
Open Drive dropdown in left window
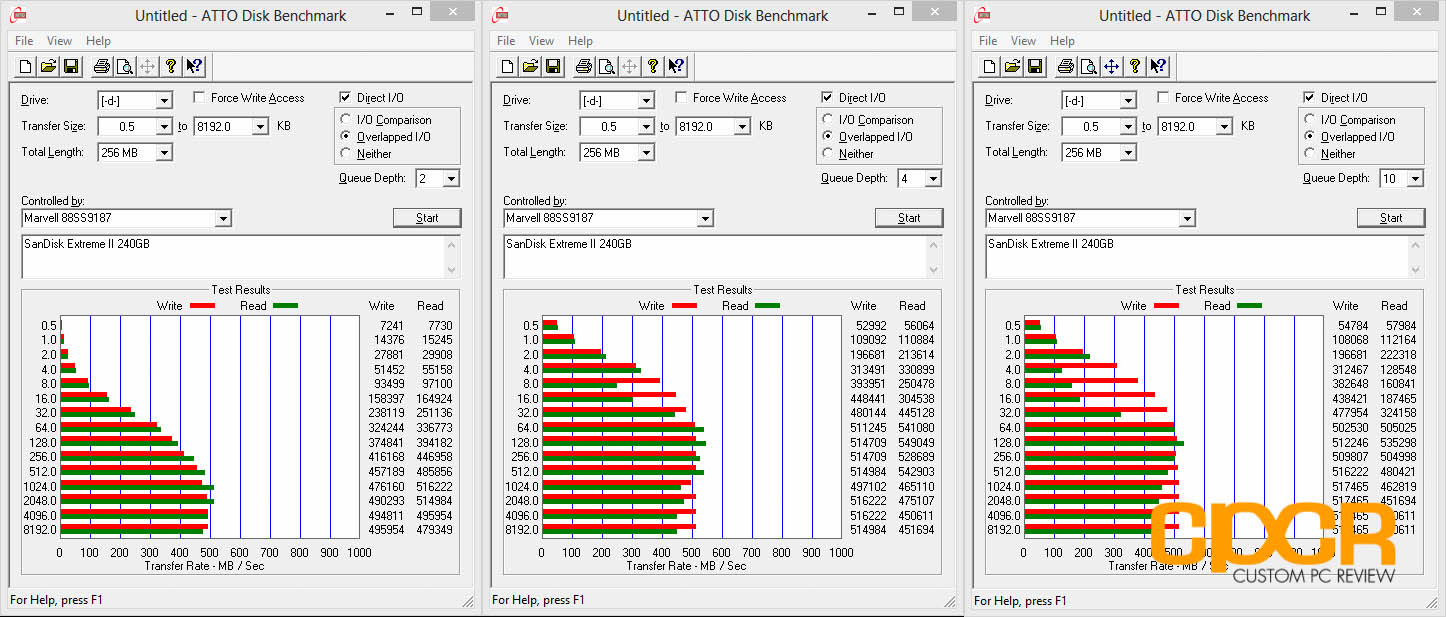coord(164,100)
